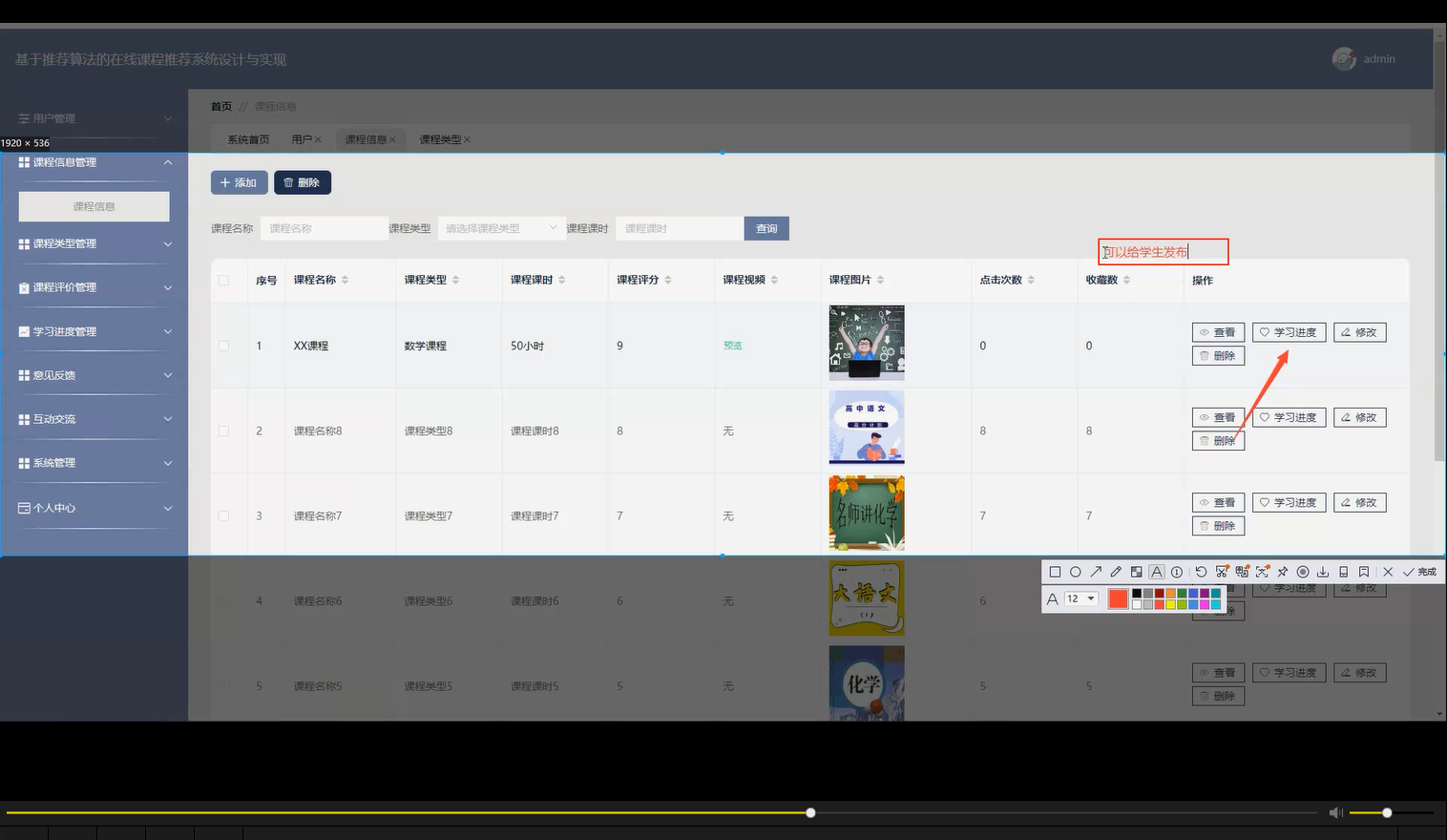Expand the 用户管理 sidebar menu

point(94,118)
